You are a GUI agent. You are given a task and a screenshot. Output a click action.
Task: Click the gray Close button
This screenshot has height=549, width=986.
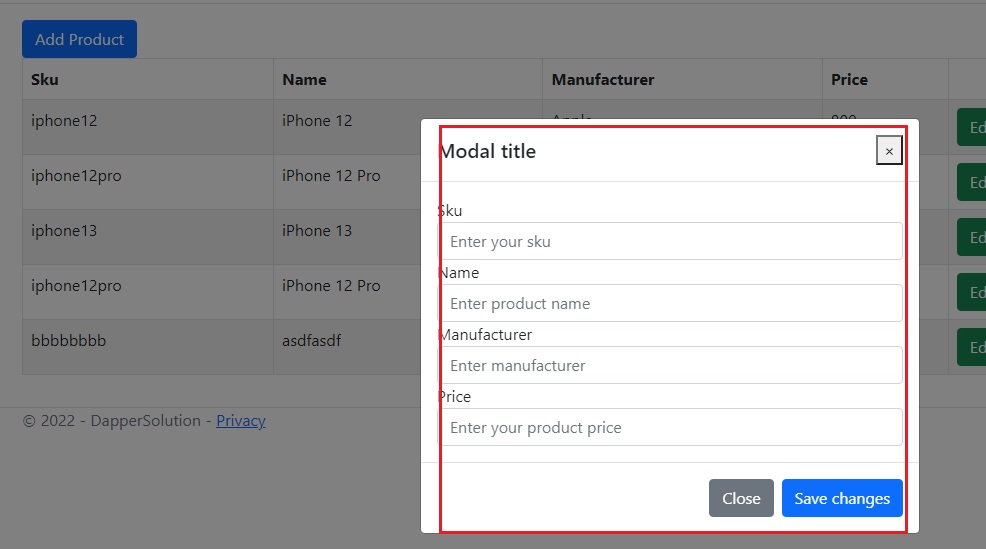click(741, 498)
